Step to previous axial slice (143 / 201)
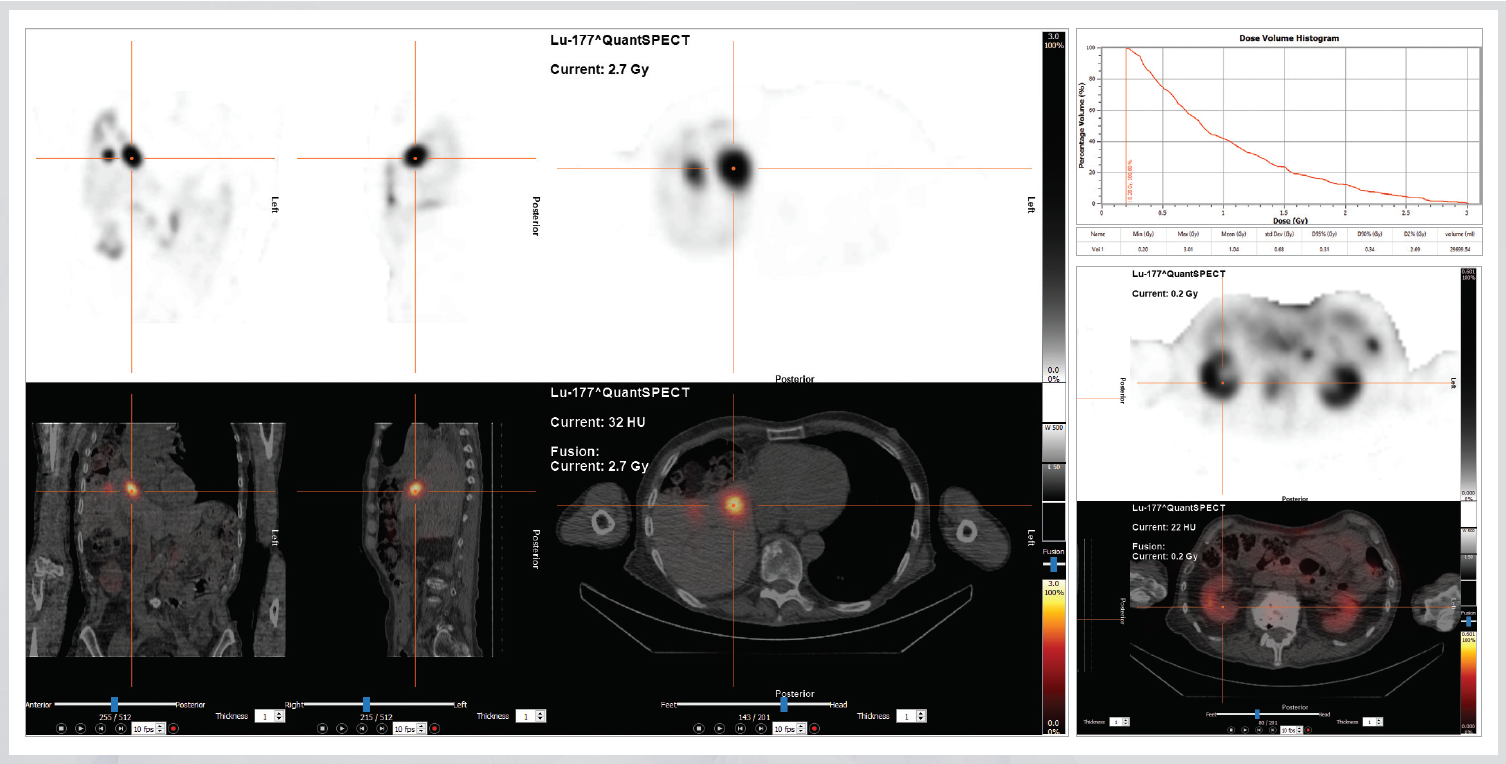 740,728
